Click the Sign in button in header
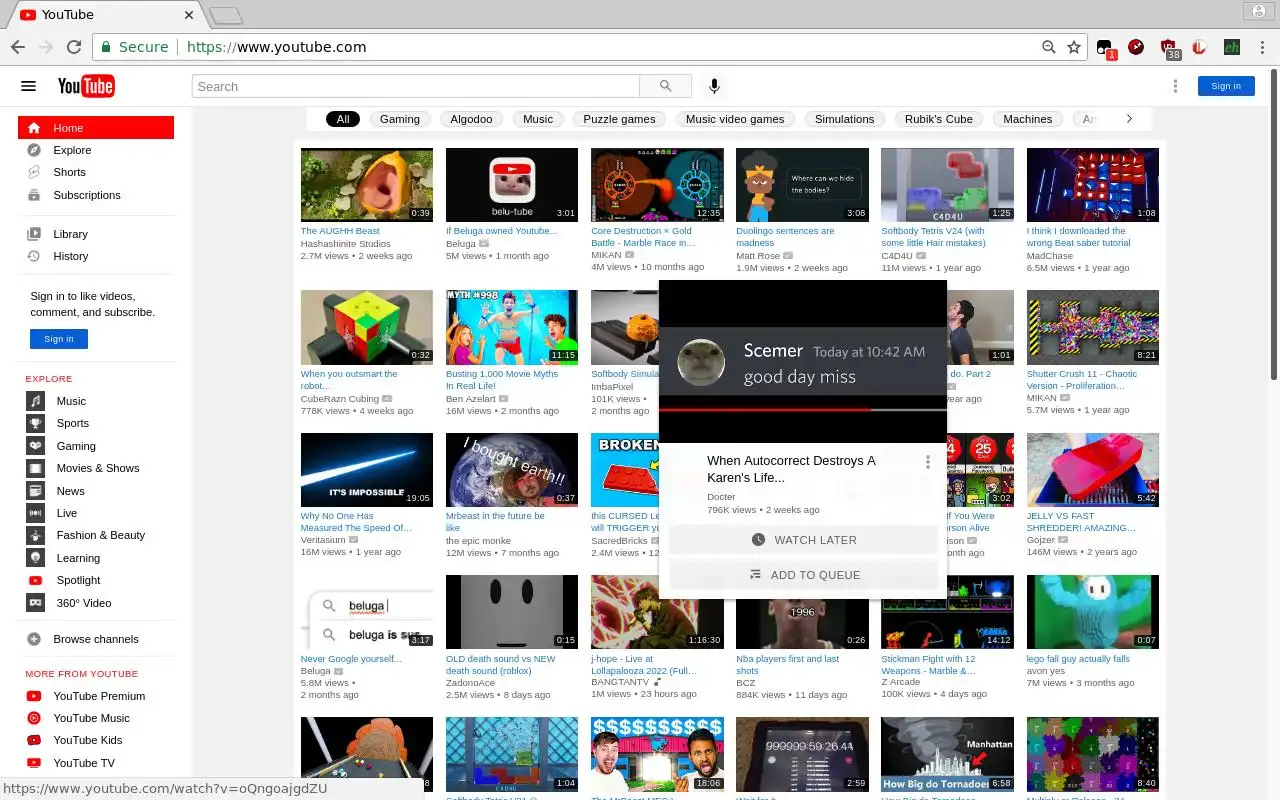 pyautogui.click(x=1226, y=86)
